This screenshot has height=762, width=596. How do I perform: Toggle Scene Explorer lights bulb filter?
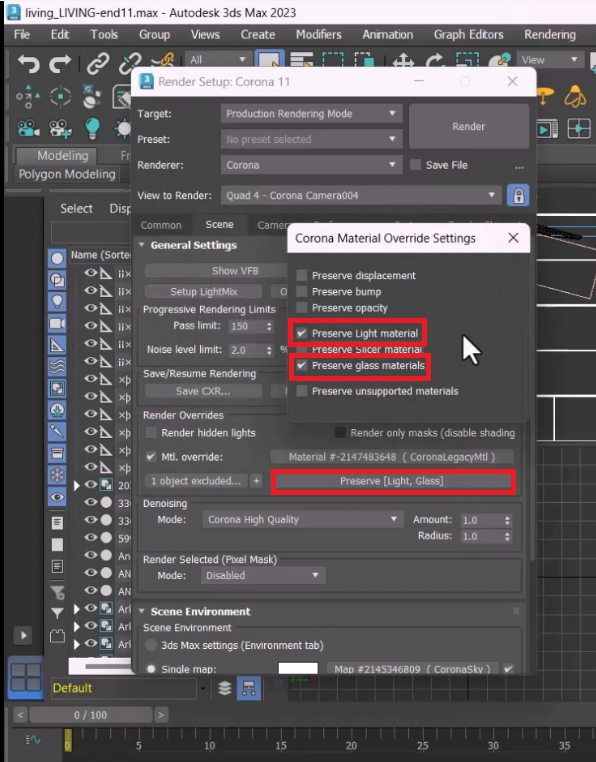click(57, 301)
